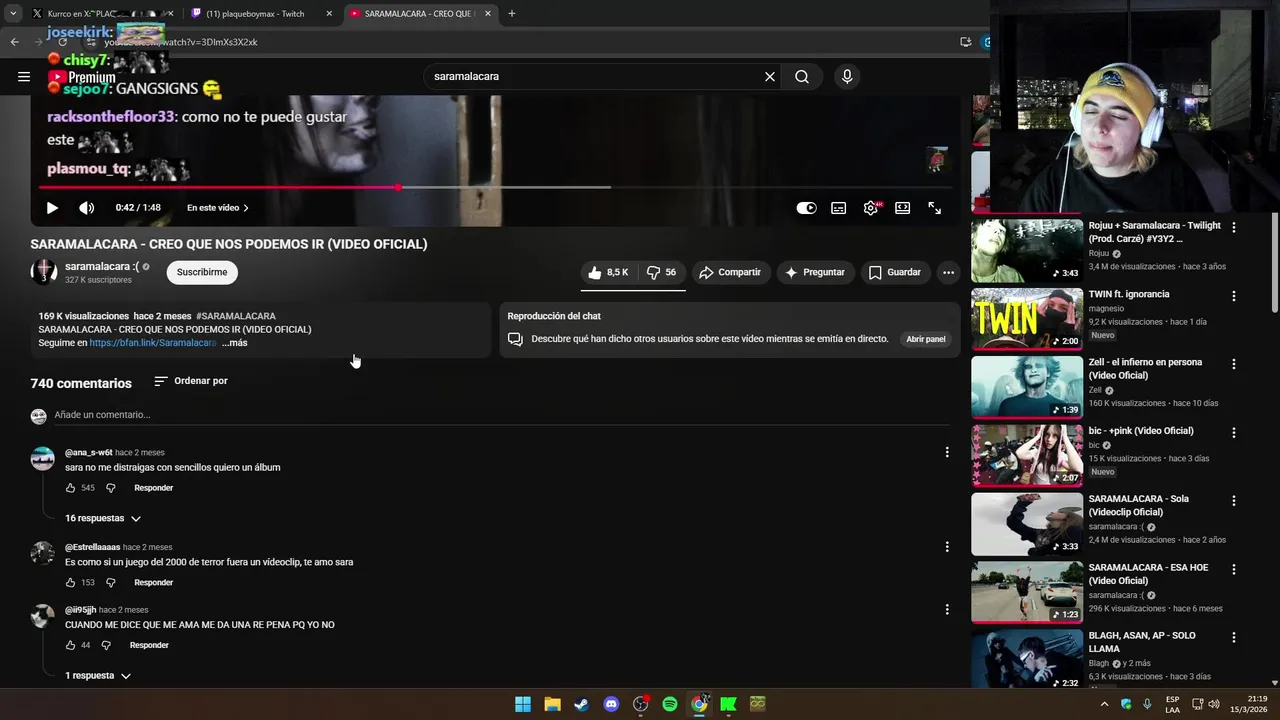Like the @ii95jjh comment
The width and height of the screenshot is (1280, 720).
70,645
